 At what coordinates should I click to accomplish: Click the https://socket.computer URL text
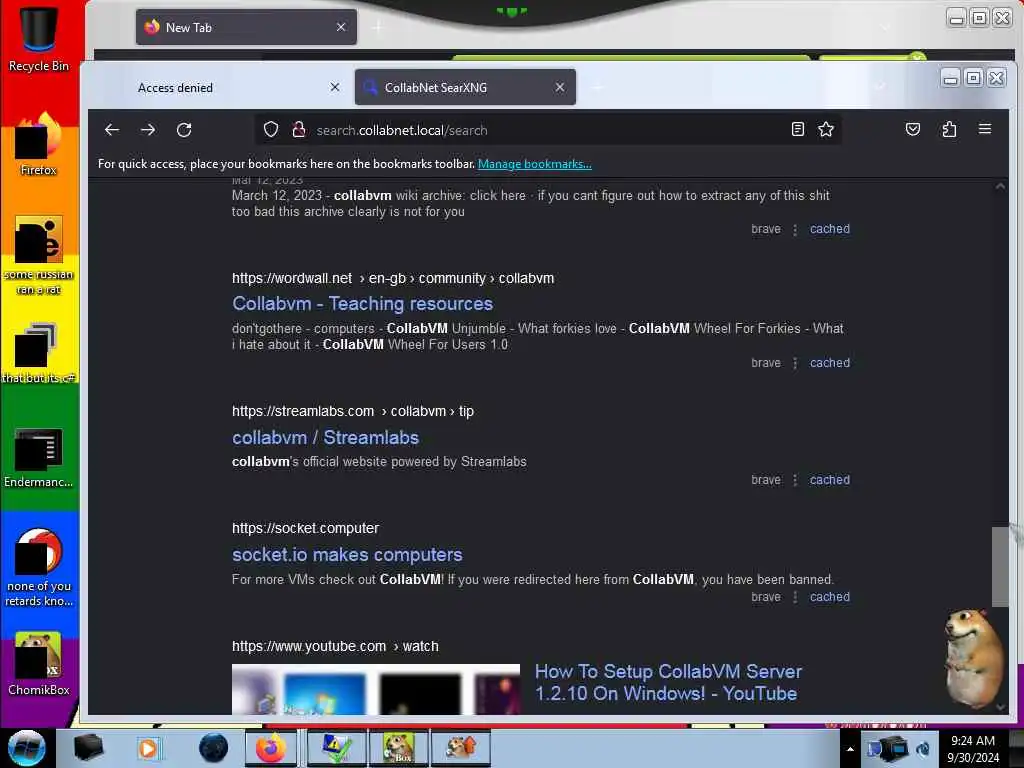(305, 528)
